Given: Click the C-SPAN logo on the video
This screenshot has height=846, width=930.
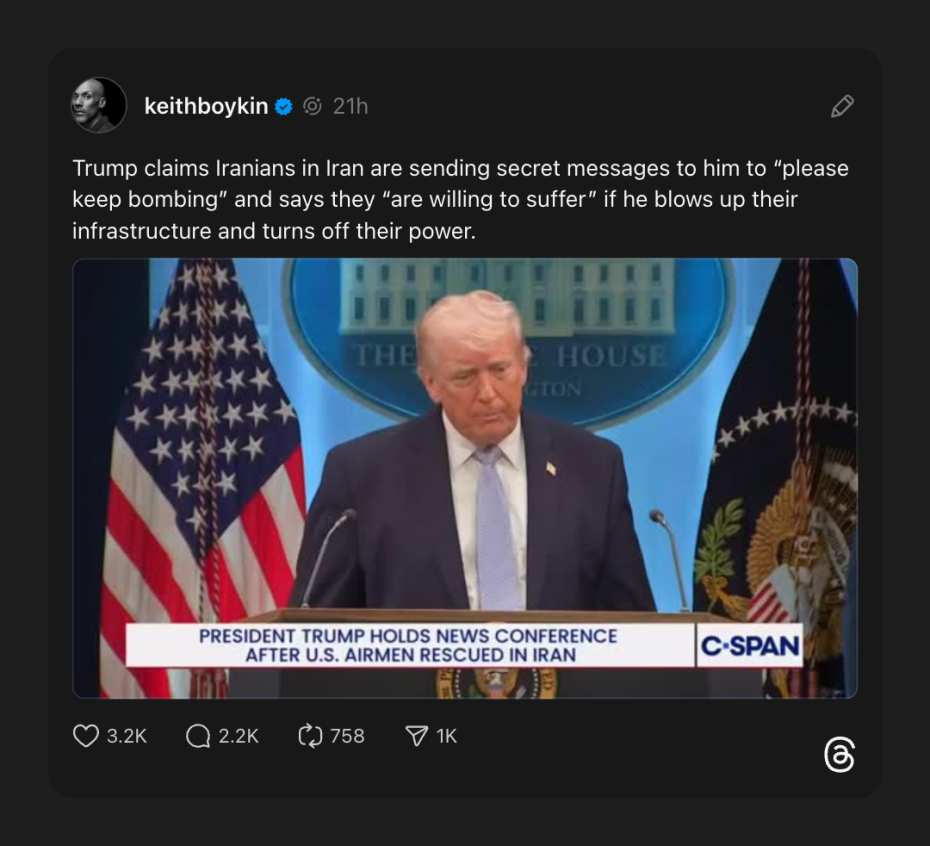Looking at the screenshot, I should pos(750,645).
